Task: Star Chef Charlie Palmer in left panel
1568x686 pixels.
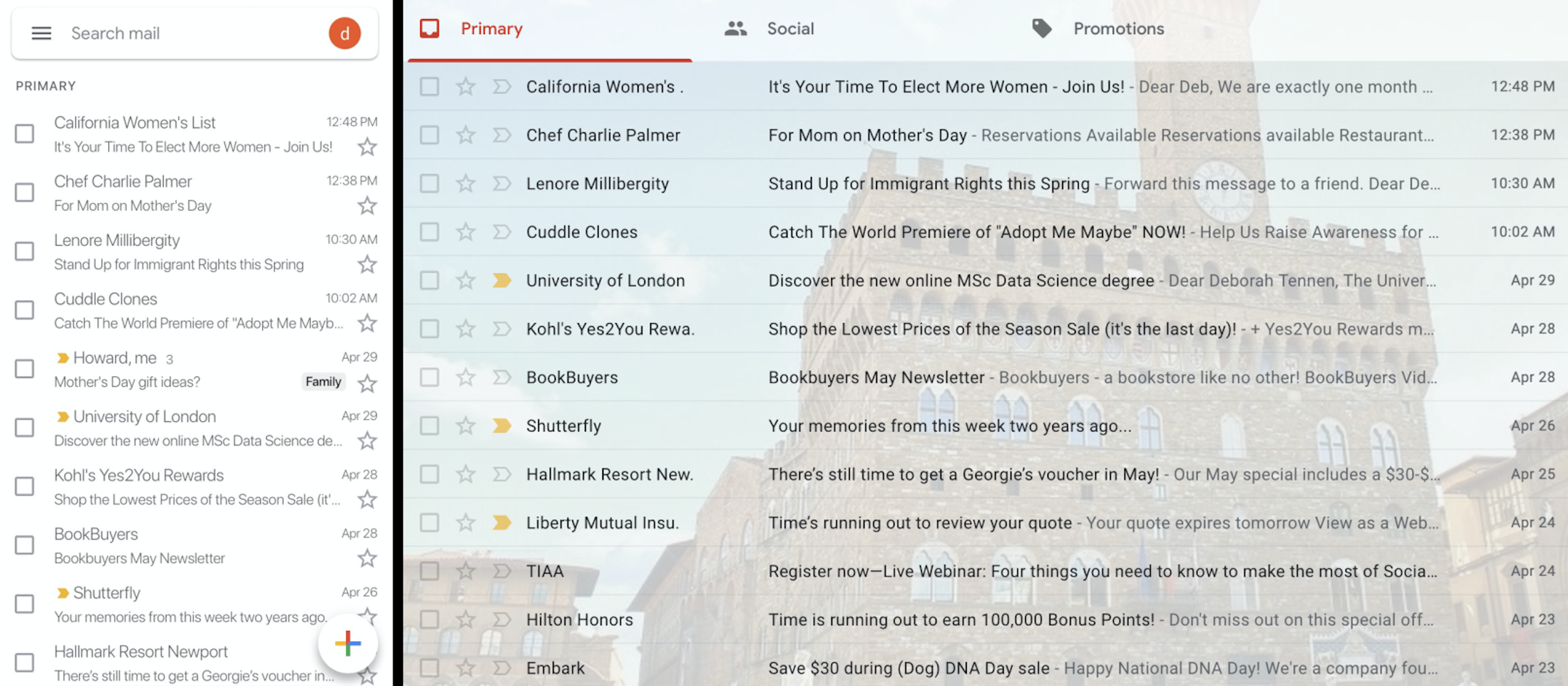Action: click(367, 206)
